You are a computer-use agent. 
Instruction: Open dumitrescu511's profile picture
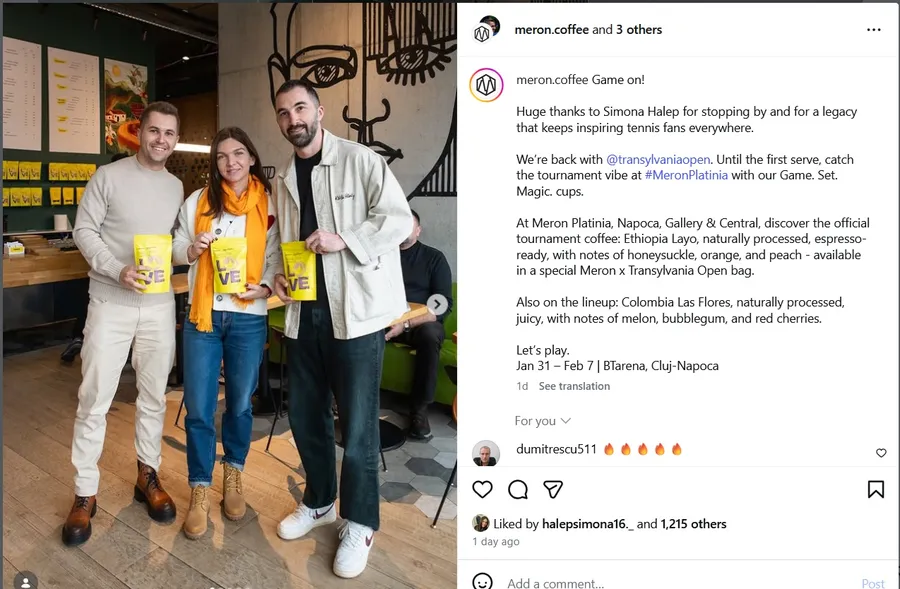point(486,454)
